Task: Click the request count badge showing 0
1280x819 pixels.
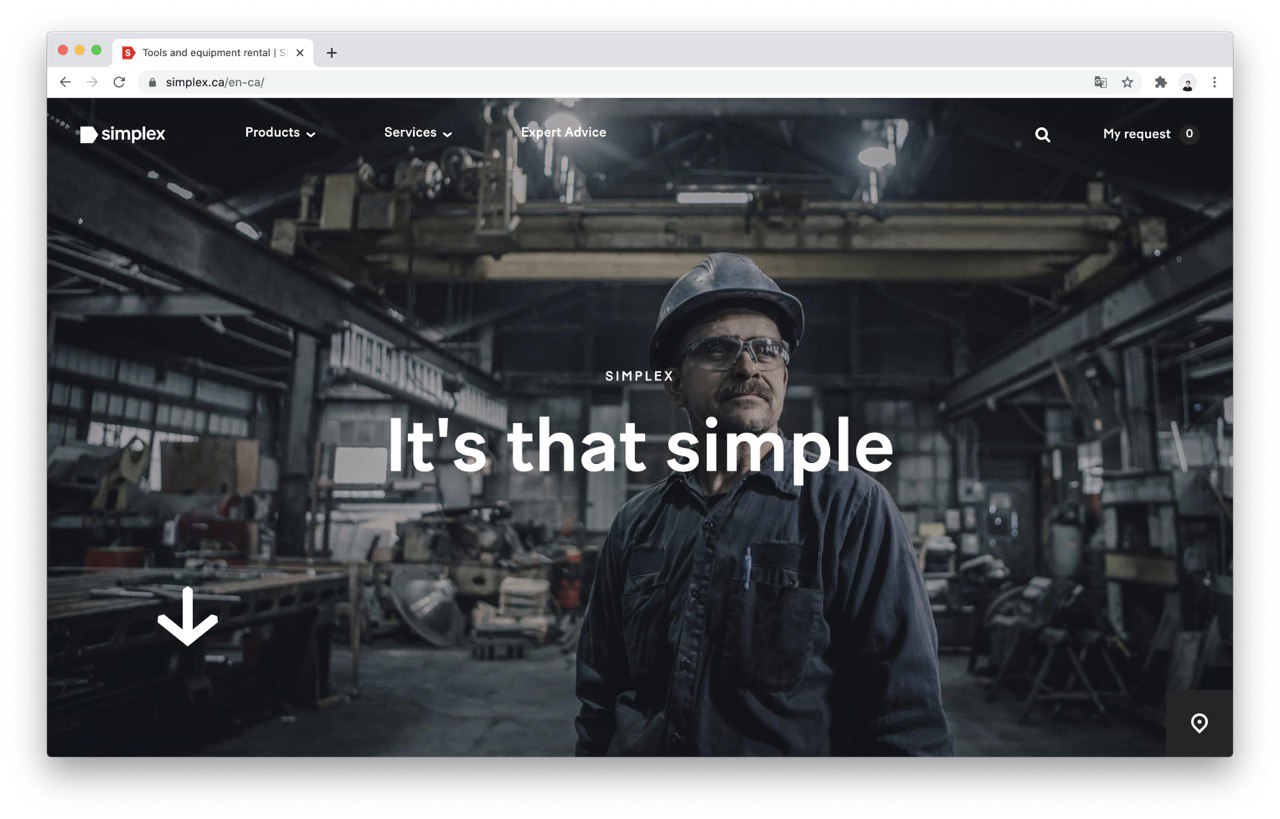Action: (1188, 134)
